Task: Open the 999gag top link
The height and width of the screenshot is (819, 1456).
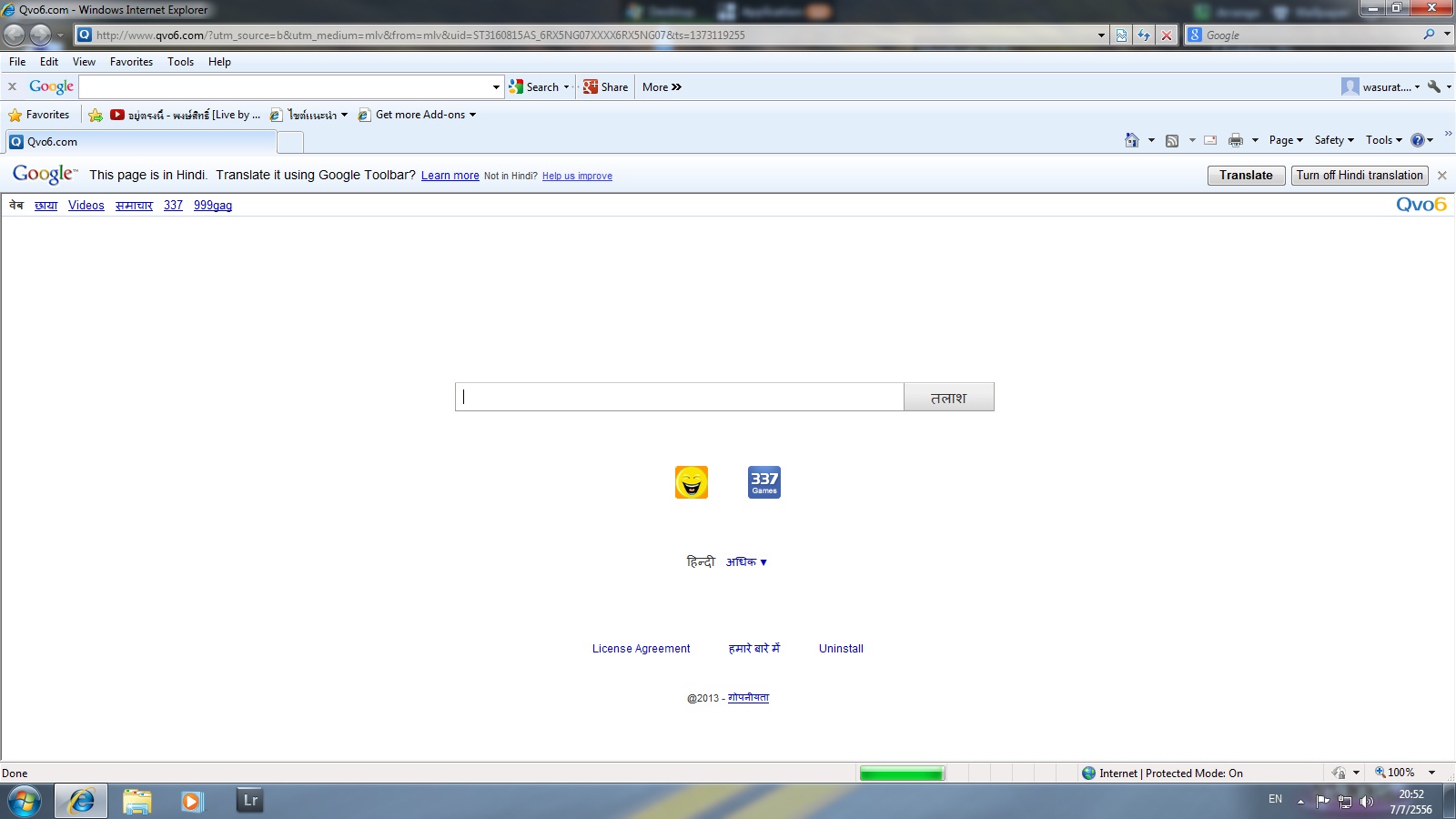Action: click(213, 206)
